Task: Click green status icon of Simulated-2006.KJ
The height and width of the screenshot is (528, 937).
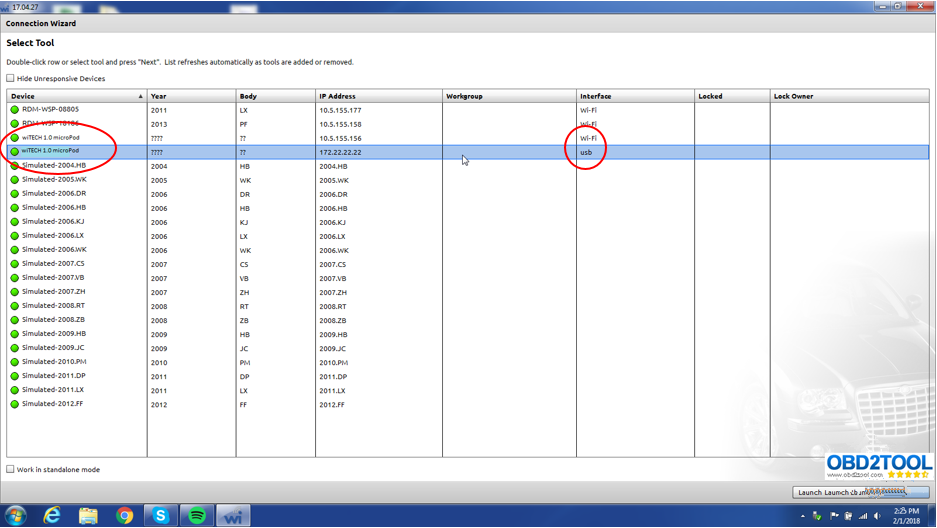Action: [14, 222]
